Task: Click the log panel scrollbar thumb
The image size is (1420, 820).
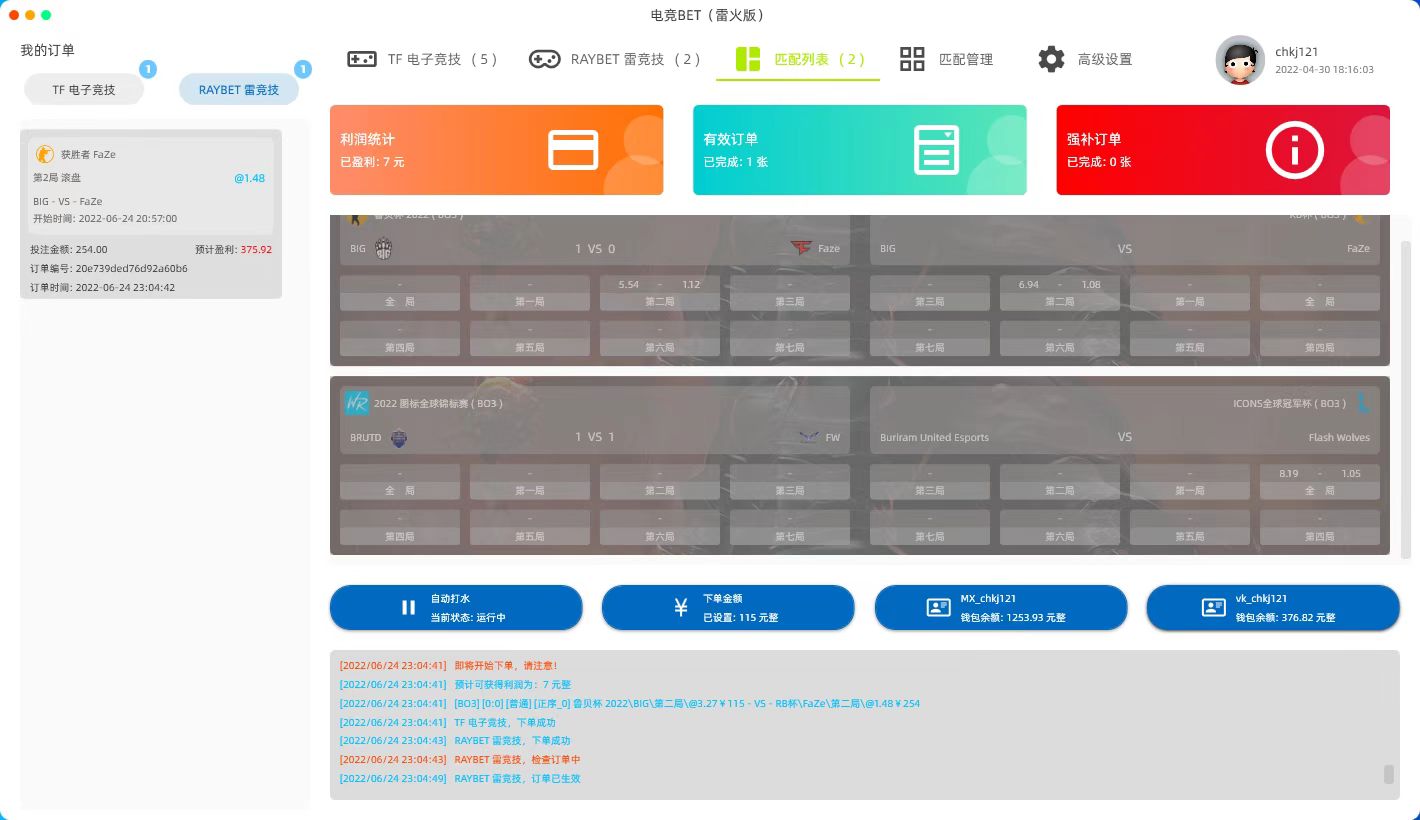Action: [1389, 774]
